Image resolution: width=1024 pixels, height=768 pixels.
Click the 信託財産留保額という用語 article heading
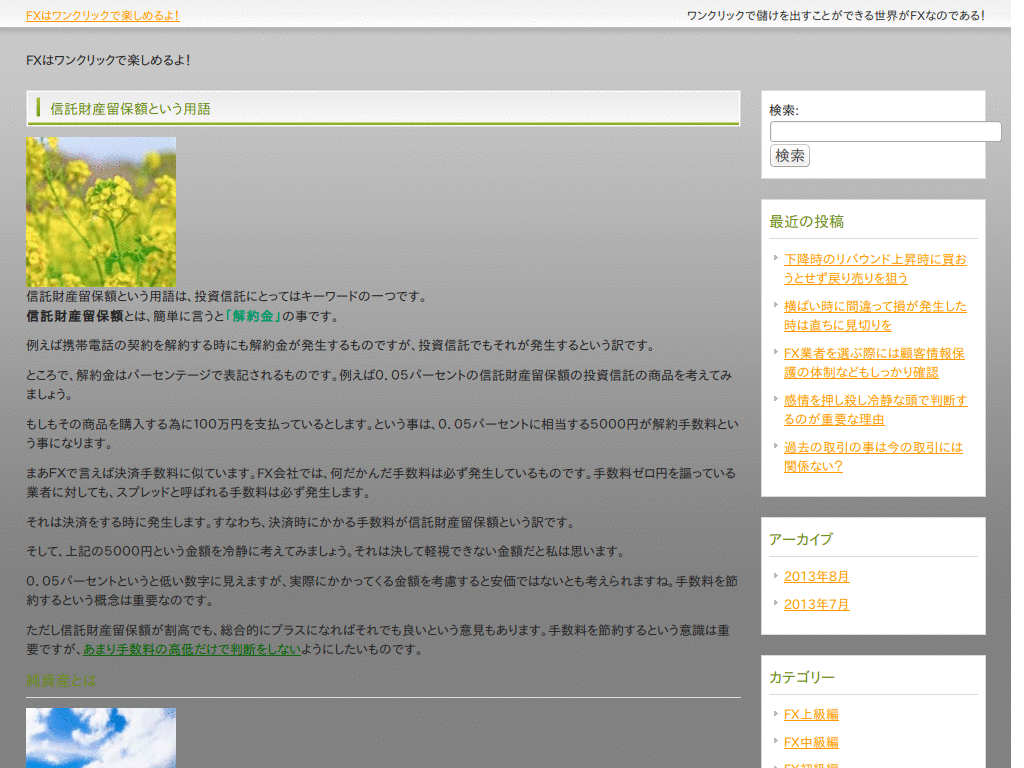(x=130, y=109)
